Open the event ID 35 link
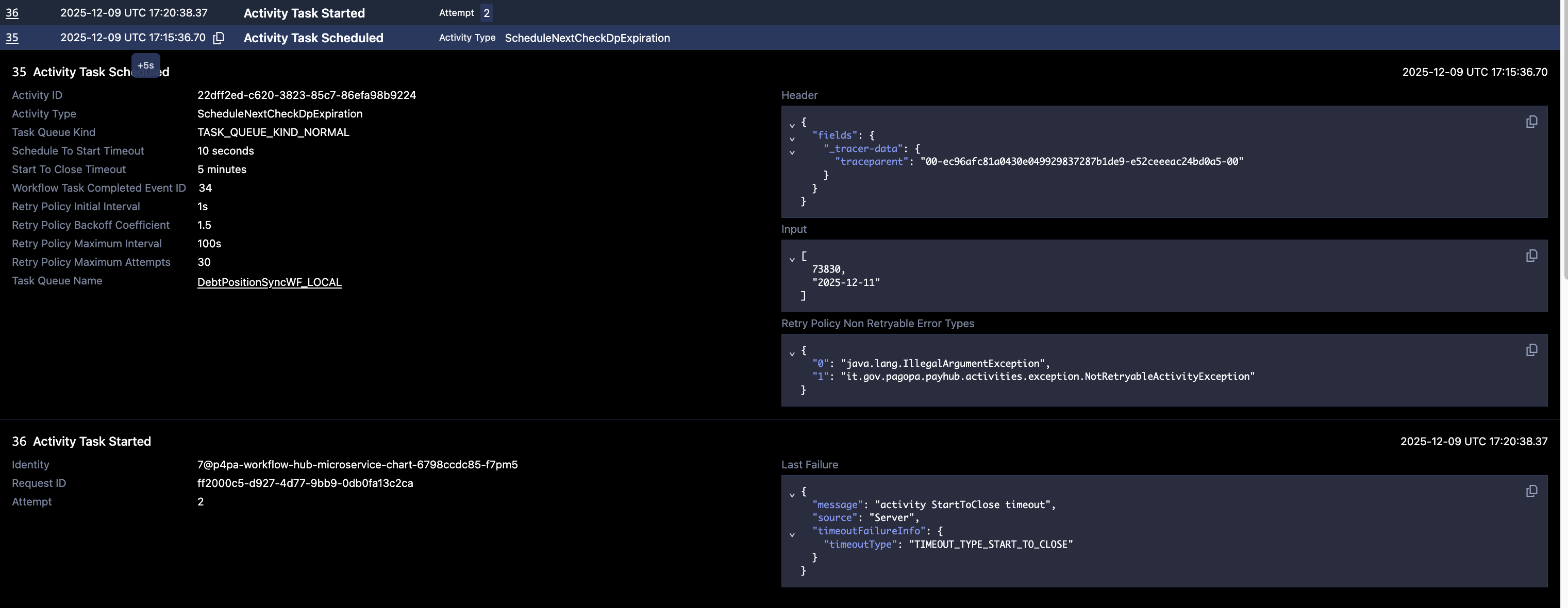Viewport: 1568px width, 608px height. [x=11, y=38]
